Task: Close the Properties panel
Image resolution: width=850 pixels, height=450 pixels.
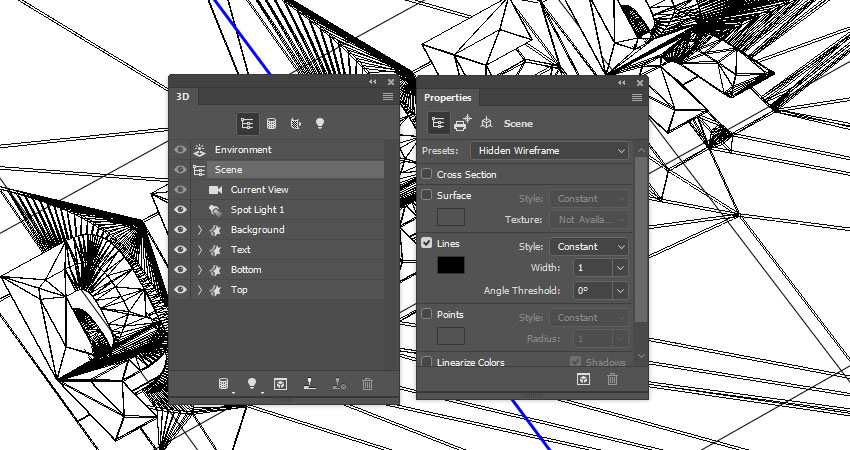Action: point(640,82)
